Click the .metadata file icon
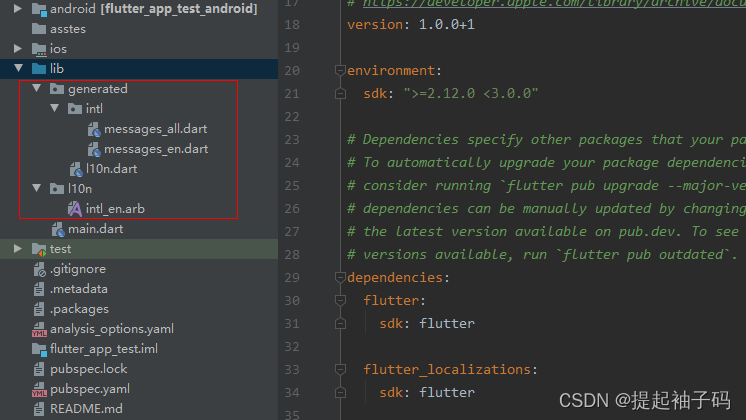 [x=39, y=289]
